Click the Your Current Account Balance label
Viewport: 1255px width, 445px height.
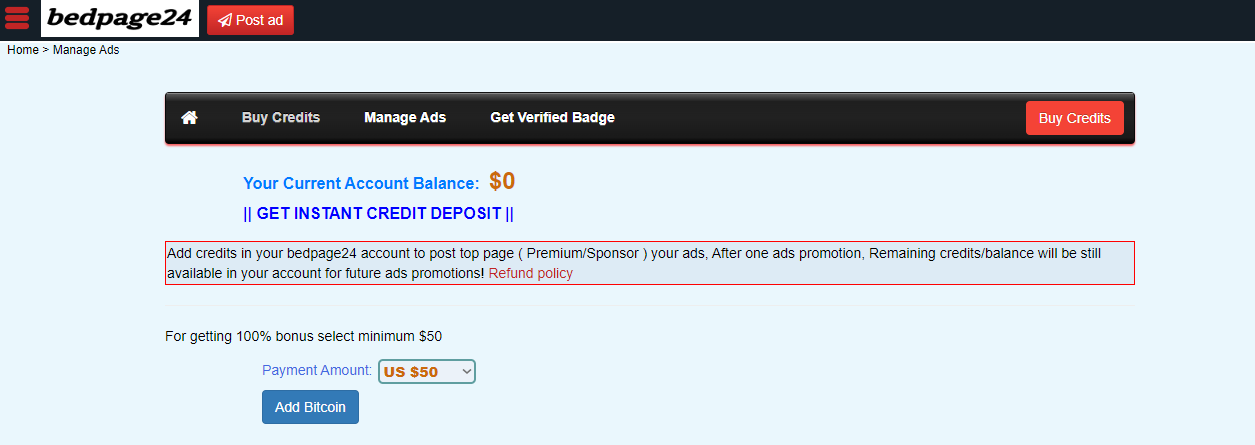[361, 184]
